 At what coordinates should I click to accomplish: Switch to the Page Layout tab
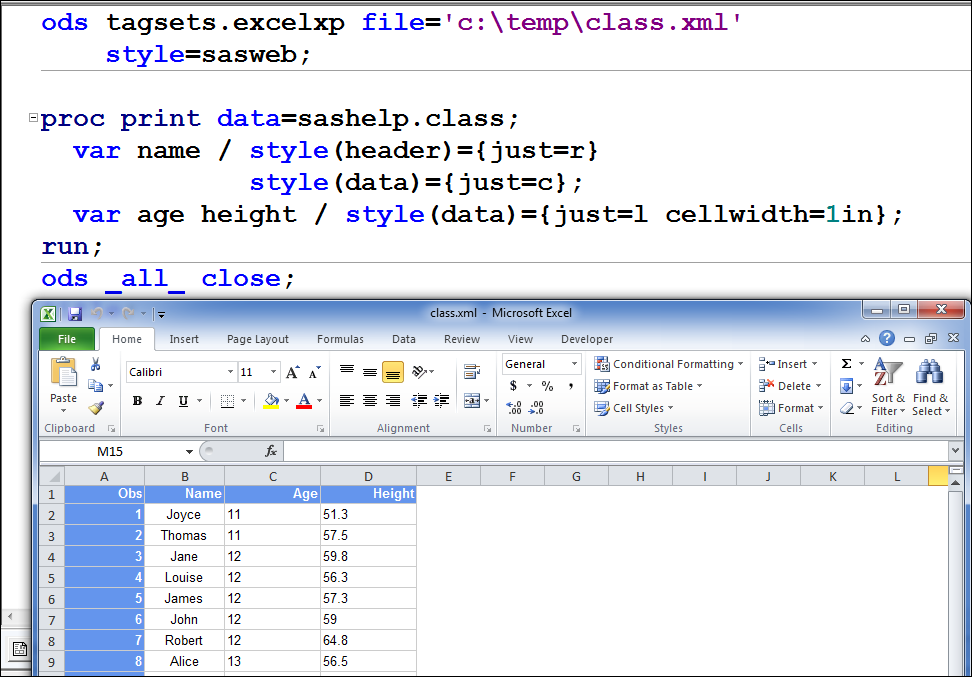point(258,339)
